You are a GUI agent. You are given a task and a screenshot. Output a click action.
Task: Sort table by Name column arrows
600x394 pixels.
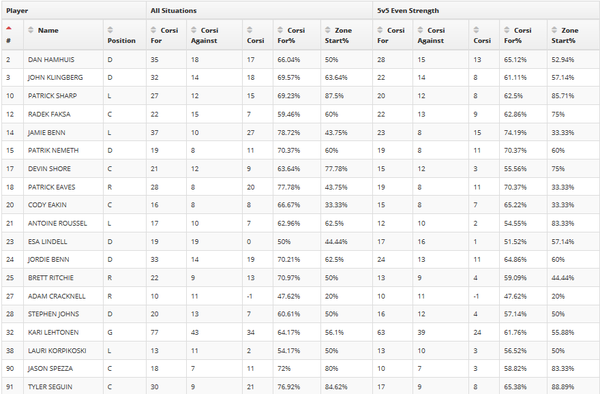tap(31, 30)
